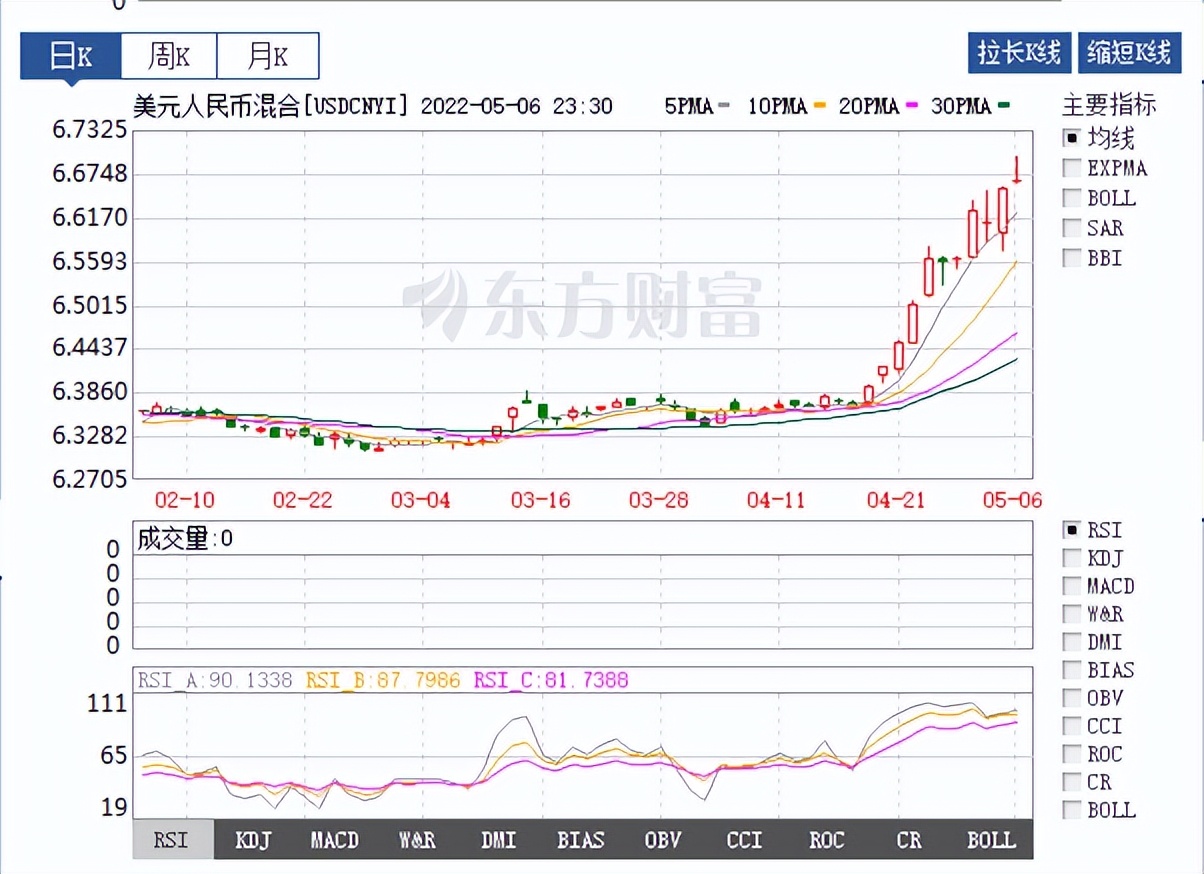Open the MACD sub-chart from bottom bar
The height and width of the screenshot is (874, 1204).
tap(335, 841)
